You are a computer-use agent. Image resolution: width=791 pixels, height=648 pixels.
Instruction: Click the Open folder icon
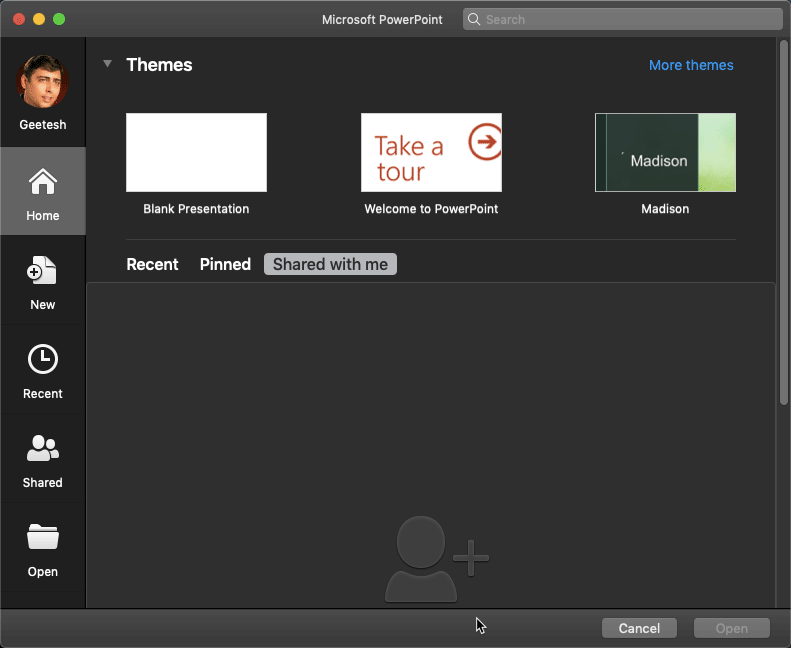click(43, 538)
